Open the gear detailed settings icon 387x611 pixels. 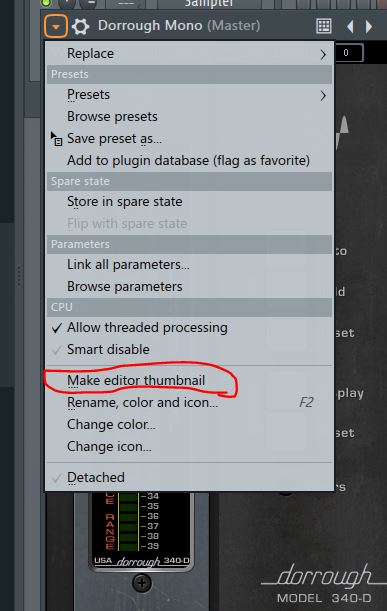click(81, 26)
